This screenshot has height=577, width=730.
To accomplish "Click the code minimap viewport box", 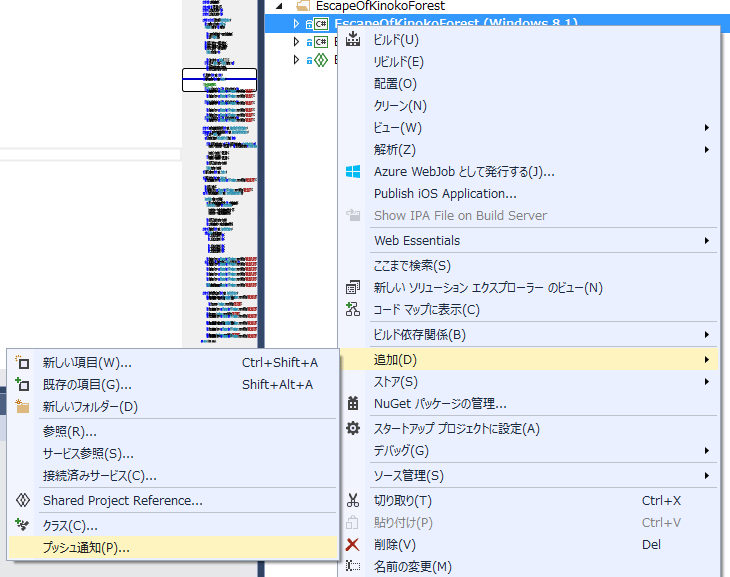I will click(x=219, y=80).
